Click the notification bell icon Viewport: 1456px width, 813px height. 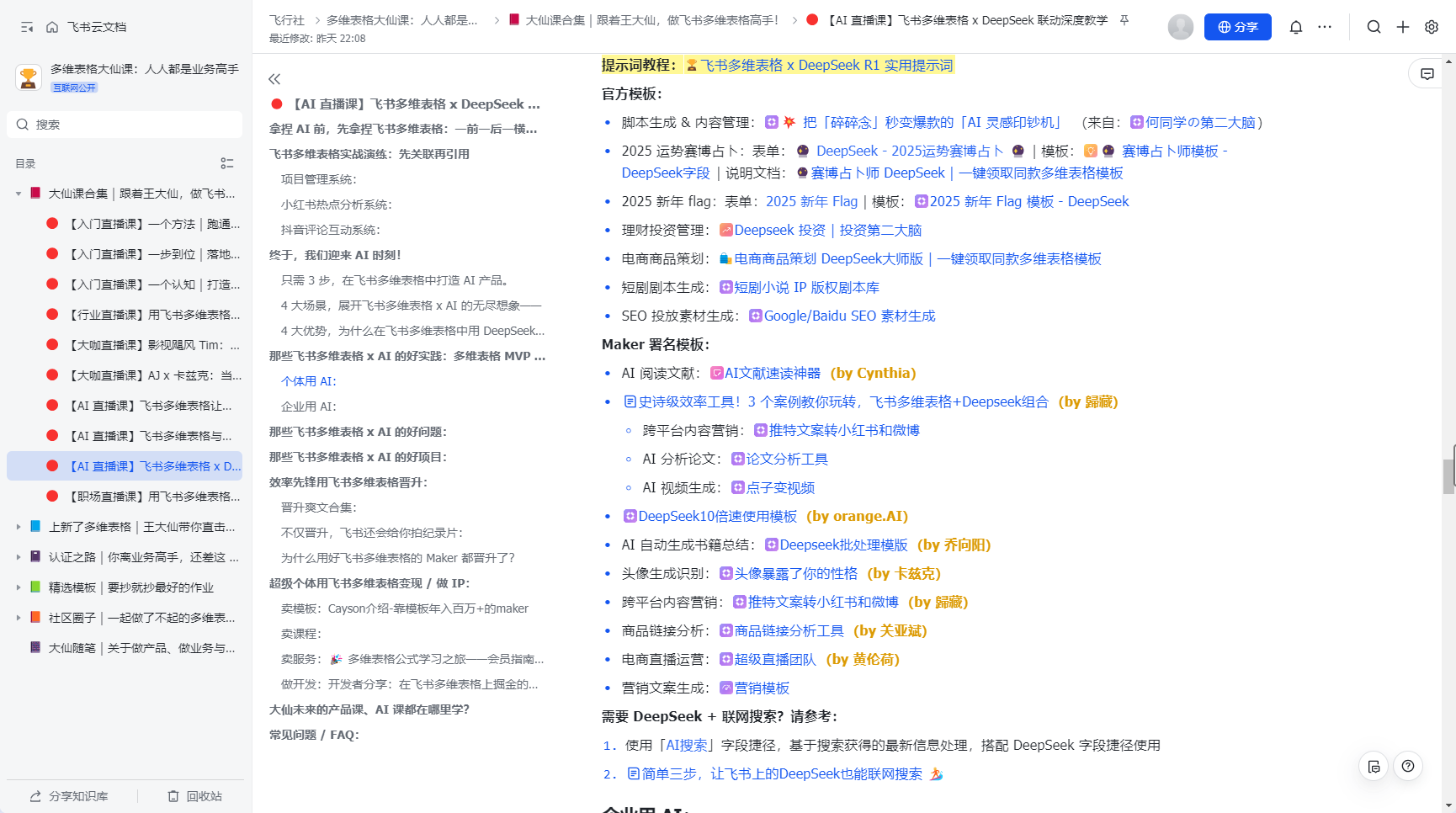click(x=1296, y=27)
